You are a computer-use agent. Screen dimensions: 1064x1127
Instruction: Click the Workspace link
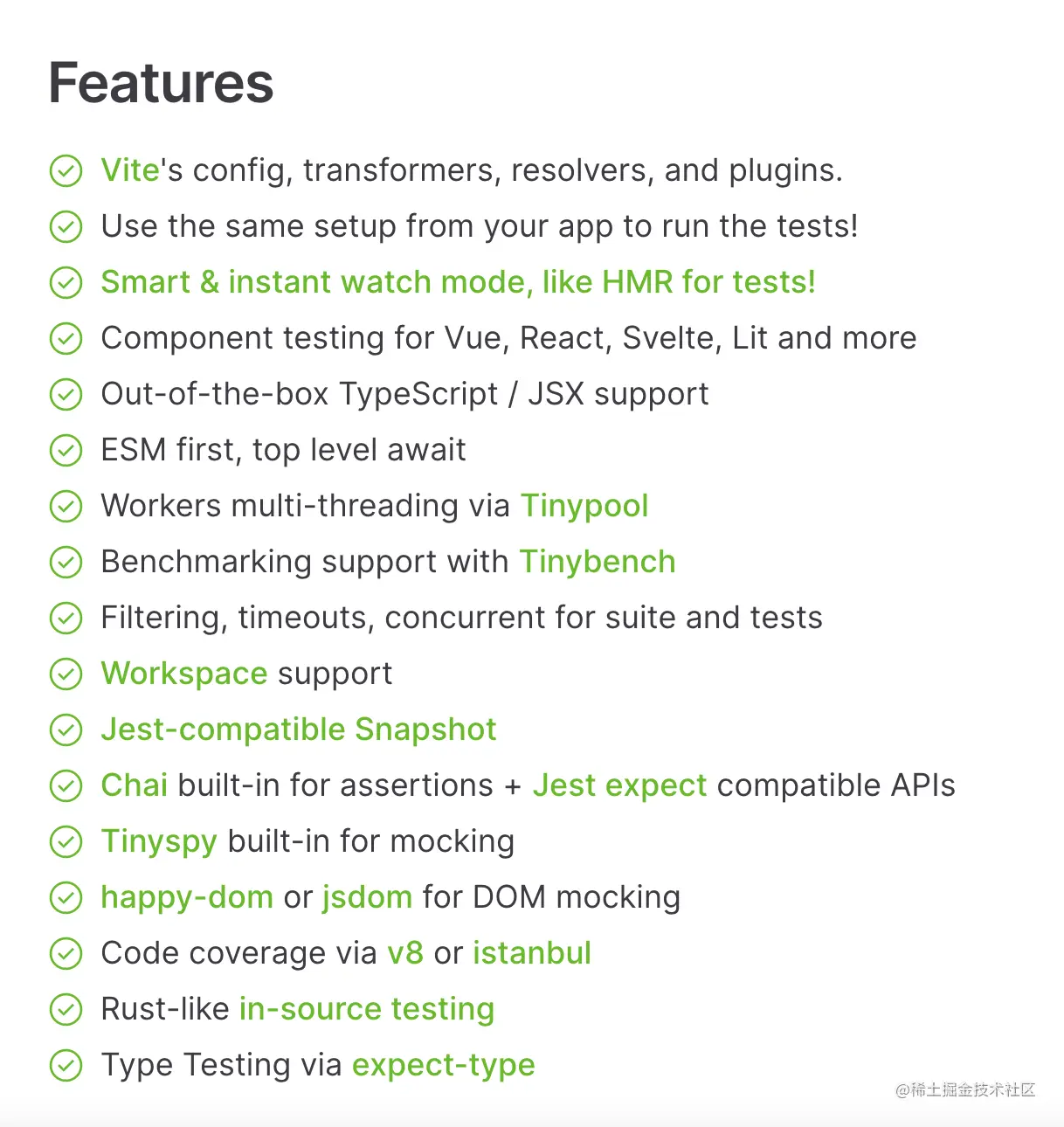click(x=184, y=674)
